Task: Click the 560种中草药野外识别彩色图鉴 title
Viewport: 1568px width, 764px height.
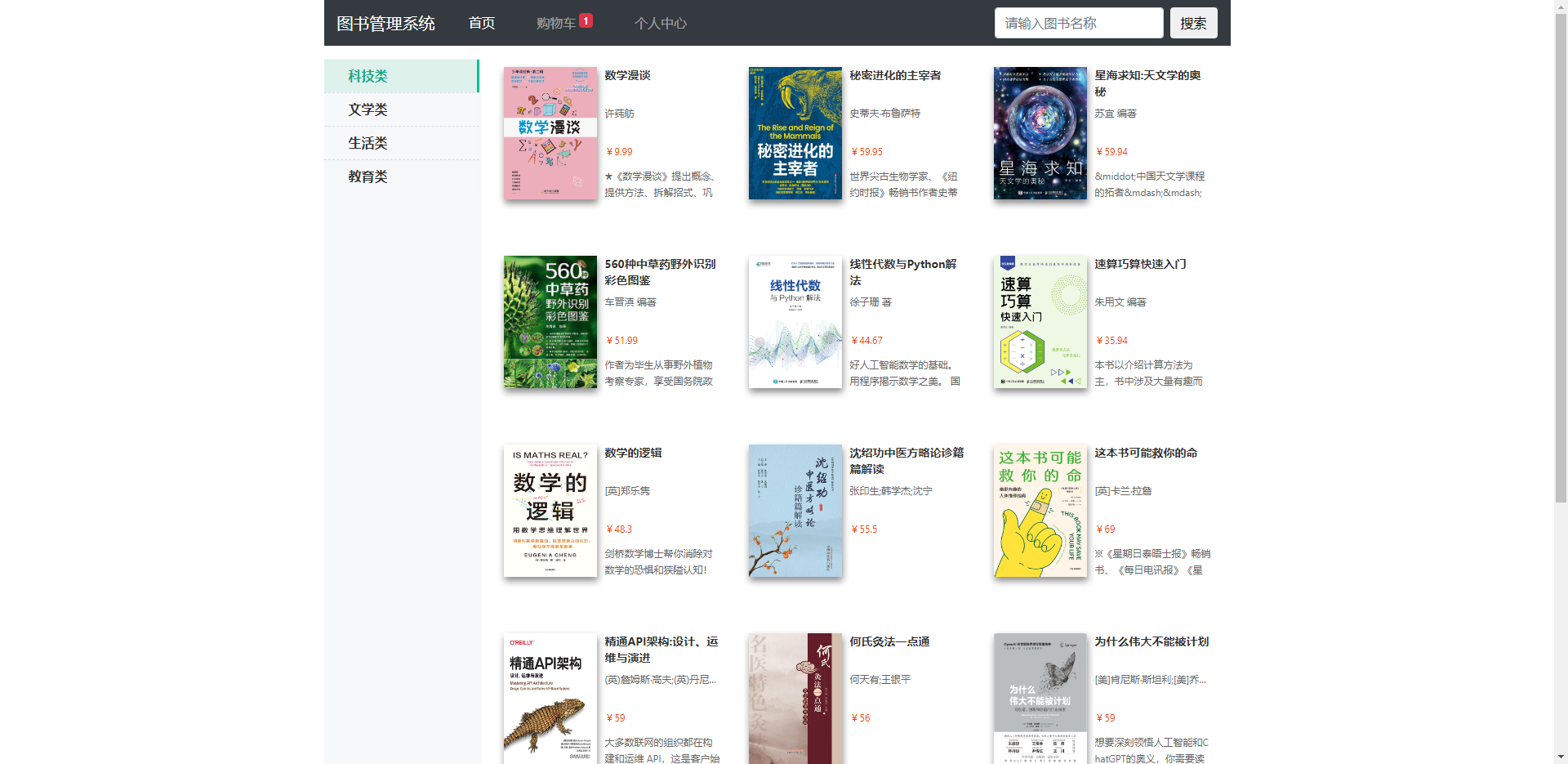Action: 660,272
